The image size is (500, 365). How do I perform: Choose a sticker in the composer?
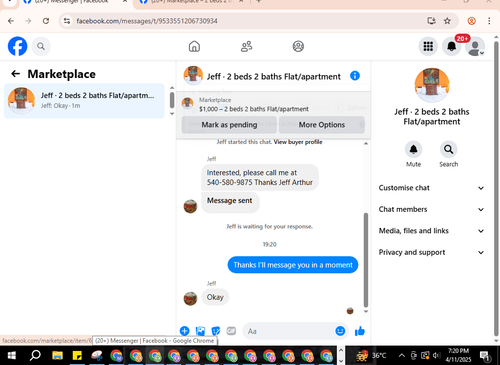point(216,331)
